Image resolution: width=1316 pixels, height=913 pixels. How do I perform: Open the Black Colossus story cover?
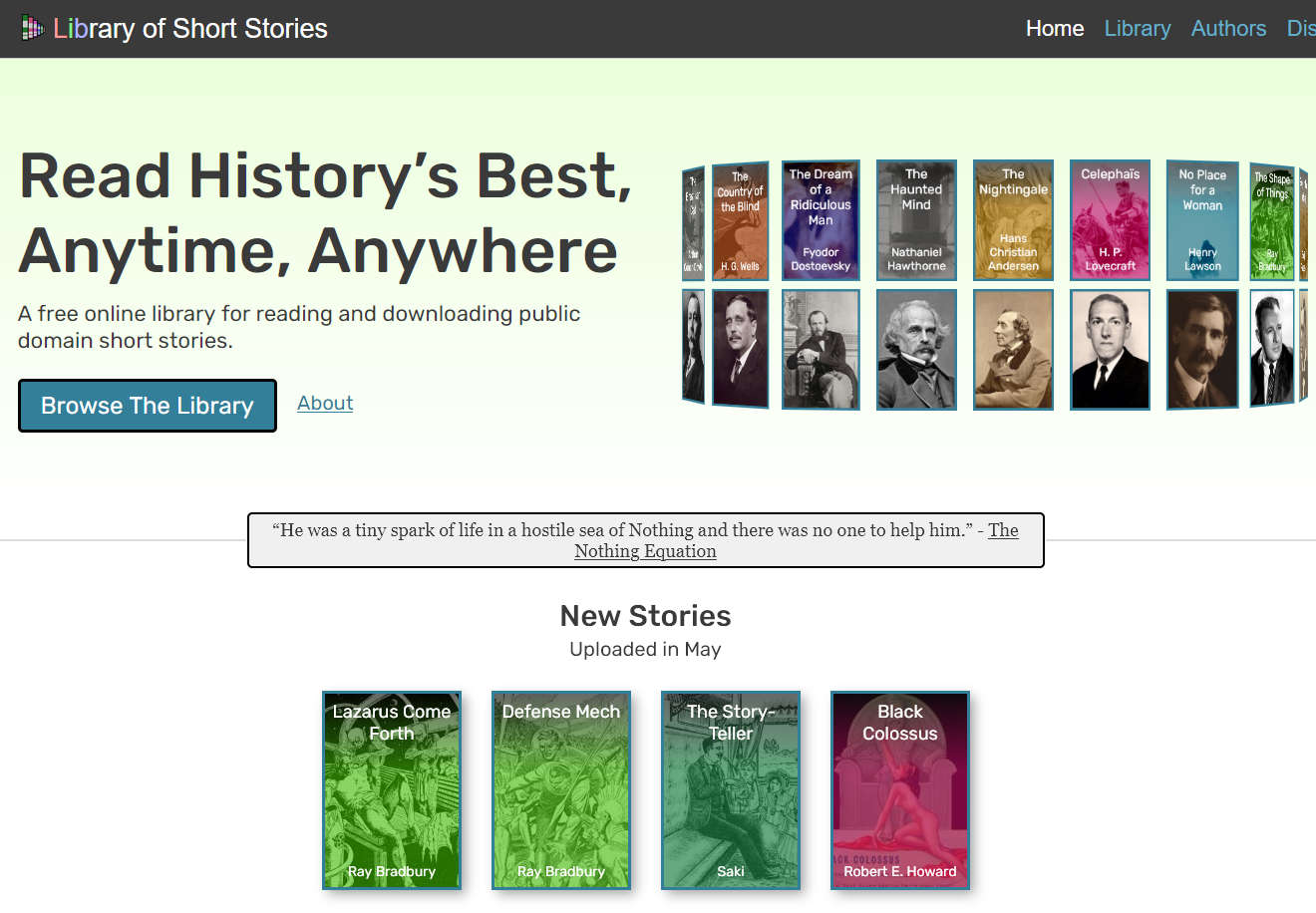[900, 790]
